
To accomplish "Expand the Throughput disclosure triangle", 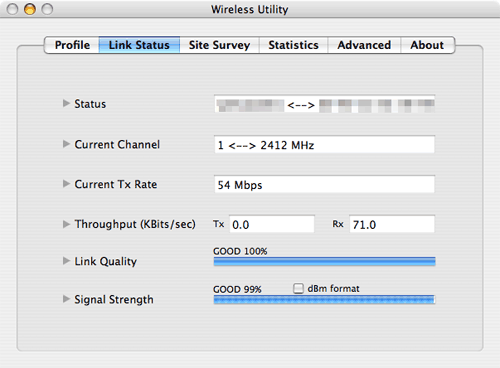I will [x=66, y=224].
